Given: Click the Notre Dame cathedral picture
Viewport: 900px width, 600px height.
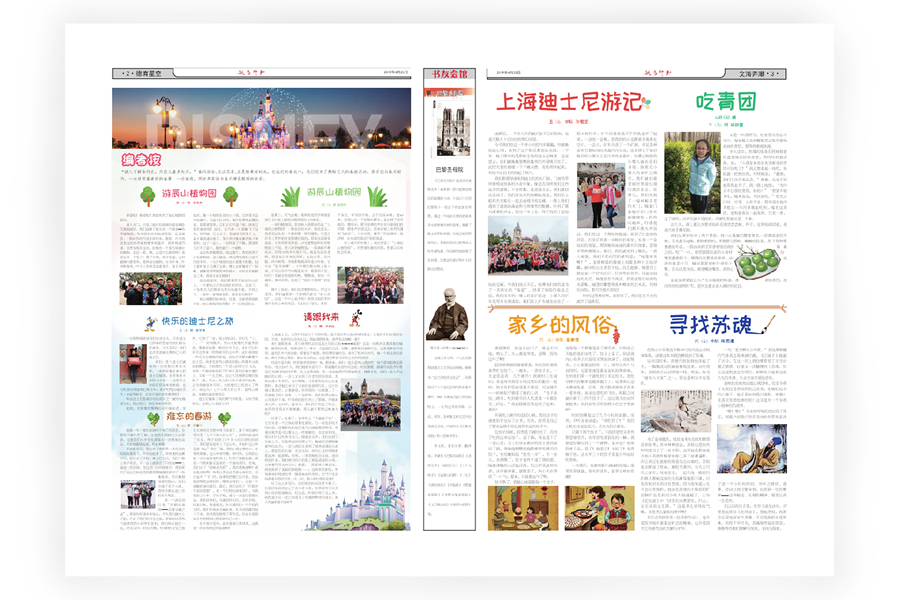Looking at the screenshot, I should coord(453,130).
